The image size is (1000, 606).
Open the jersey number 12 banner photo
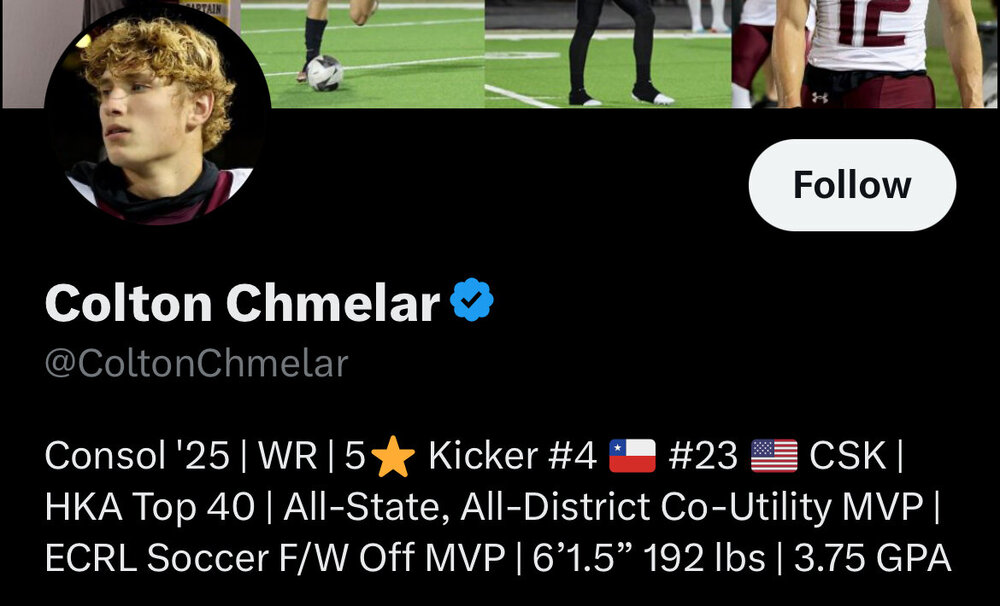click(x=864, y=54)
